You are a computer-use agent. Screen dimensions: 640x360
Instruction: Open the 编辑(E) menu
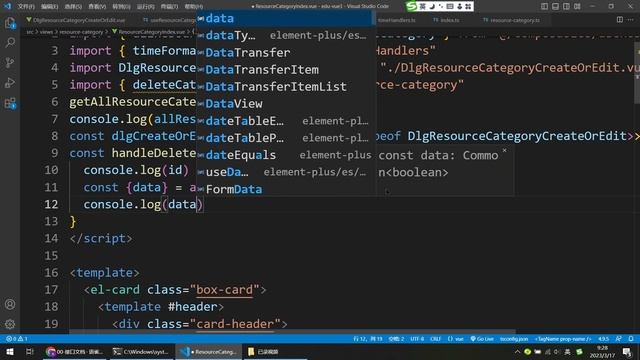(49, 7)
